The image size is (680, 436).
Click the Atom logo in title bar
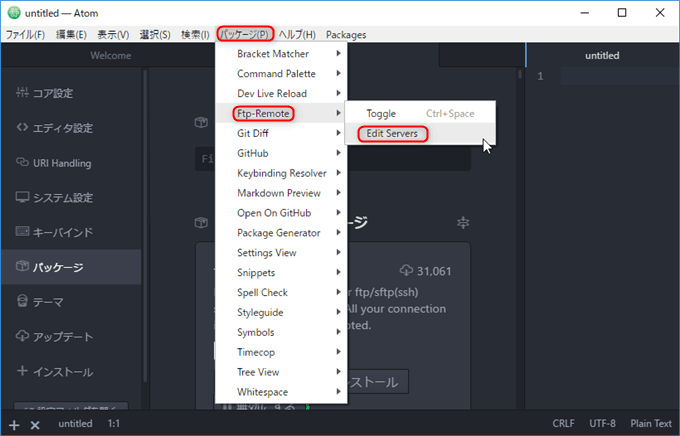(14, 13)
